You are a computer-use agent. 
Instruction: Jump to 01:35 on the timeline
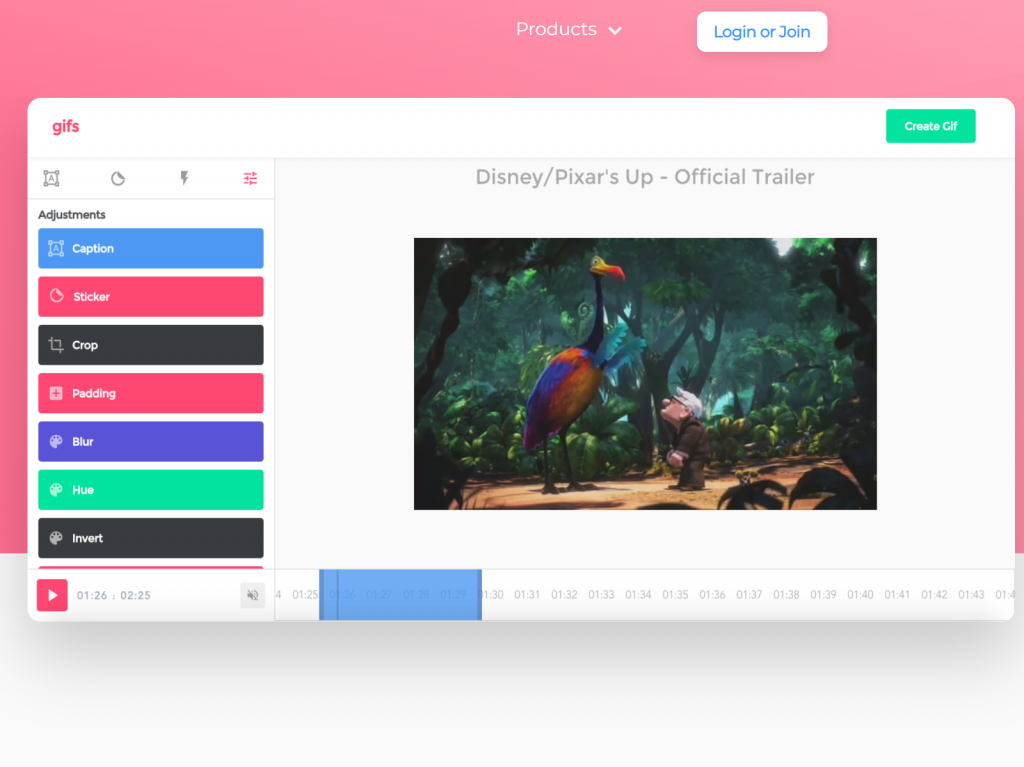[675, 595]
